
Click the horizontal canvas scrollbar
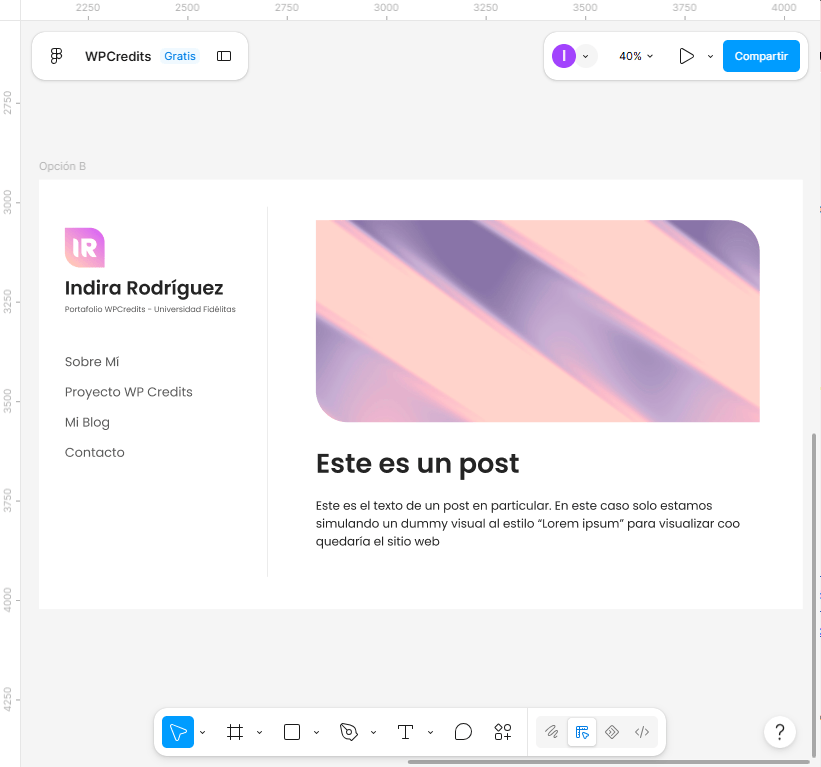608,762
